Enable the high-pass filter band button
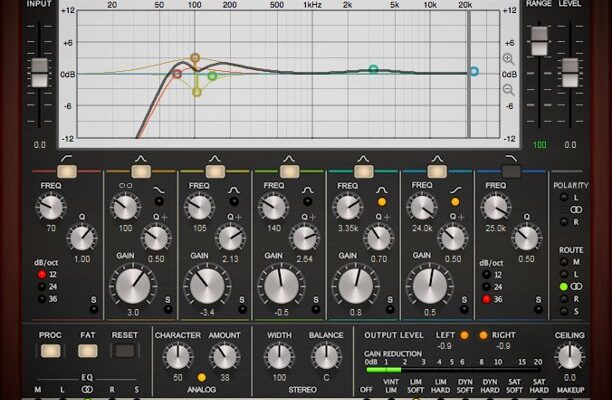The height and width of the screenshot is (400, 612). click(67, 171)
